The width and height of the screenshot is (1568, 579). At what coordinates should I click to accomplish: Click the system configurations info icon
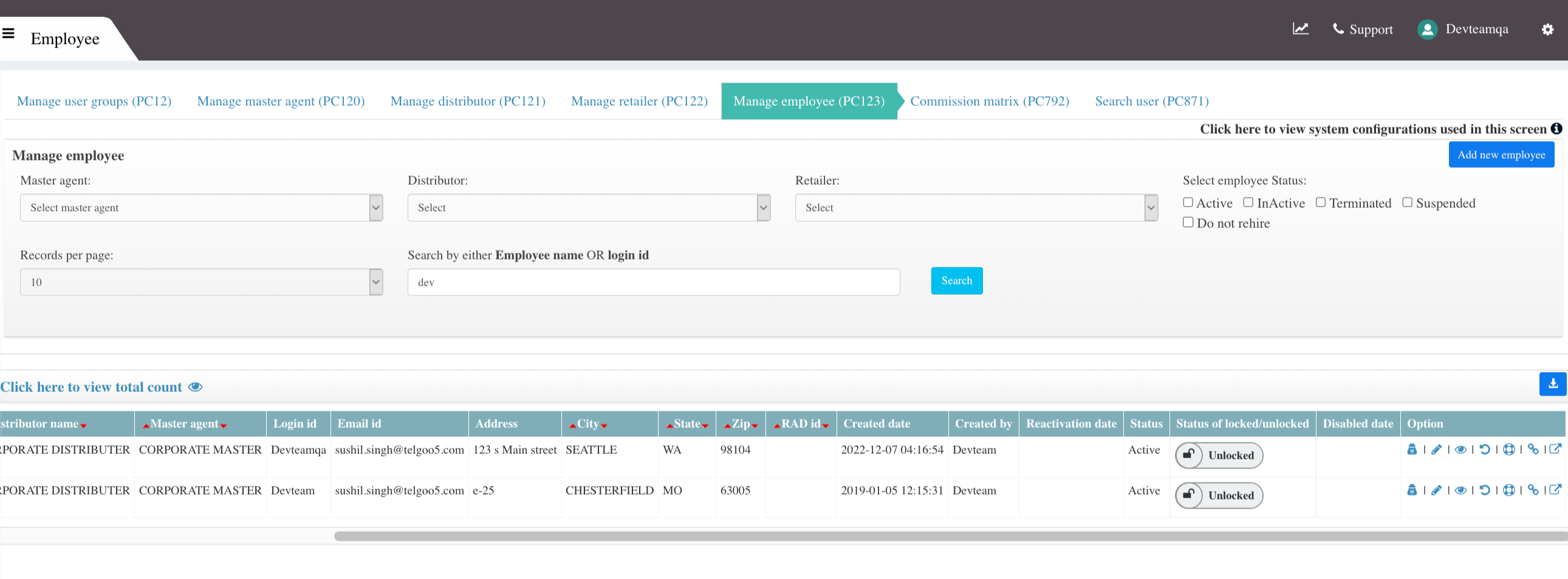(x=1556, y=128)
